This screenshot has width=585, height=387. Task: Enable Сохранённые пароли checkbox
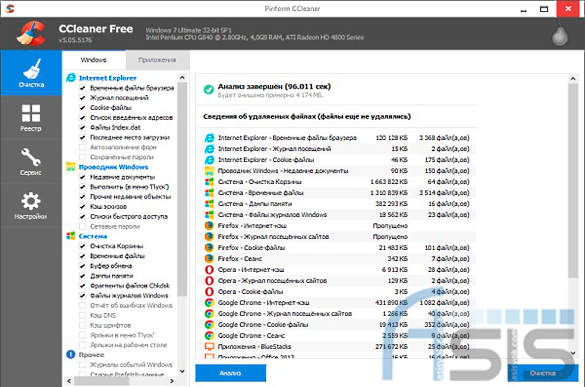82,157
